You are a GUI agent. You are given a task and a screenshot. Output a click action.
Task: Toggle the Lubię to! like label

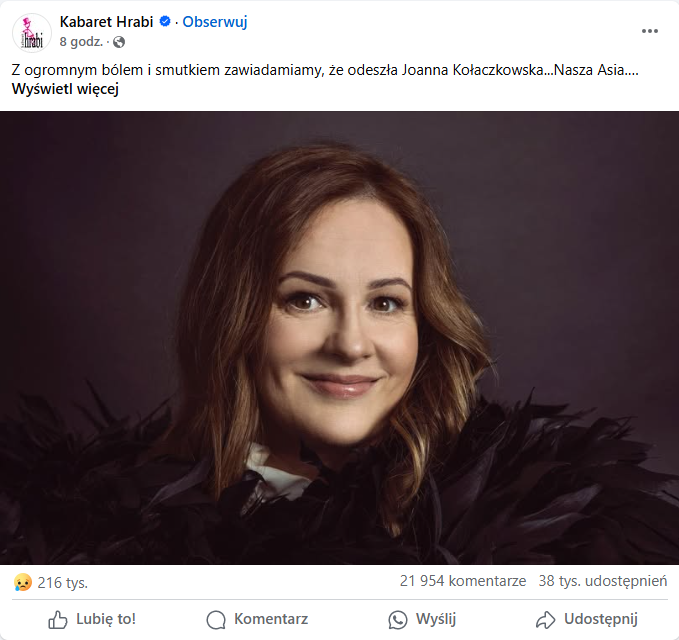(106, 619)
